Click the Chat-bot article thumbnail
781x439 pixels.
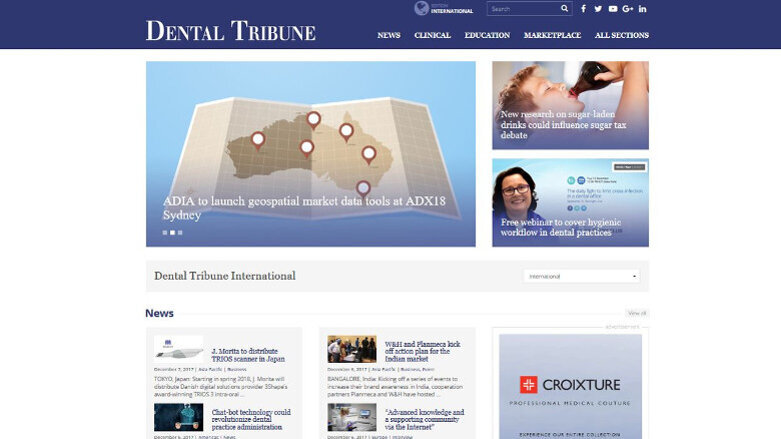178,417
